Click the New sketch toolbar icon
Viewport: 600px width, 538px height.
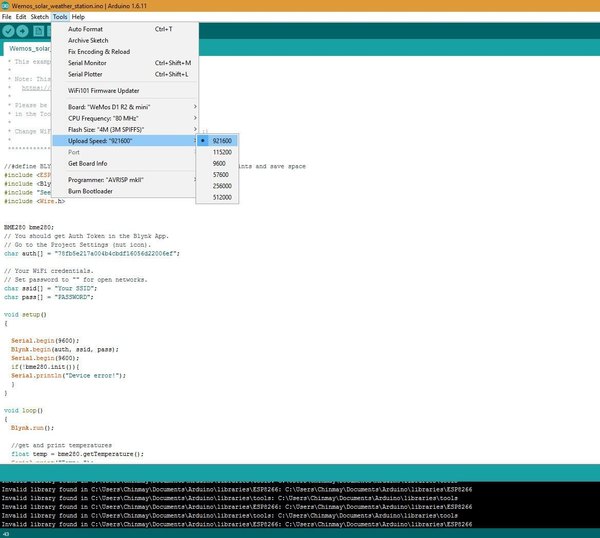[x=38, y=31]
